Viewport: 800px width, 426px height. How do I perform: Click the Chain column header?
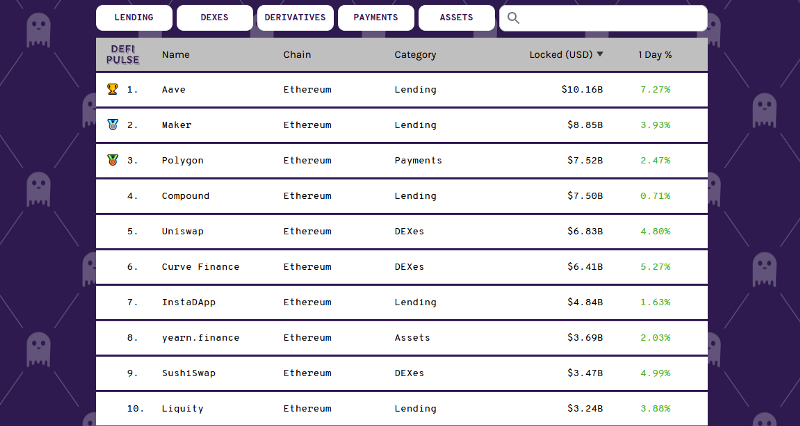pos(297,55)
